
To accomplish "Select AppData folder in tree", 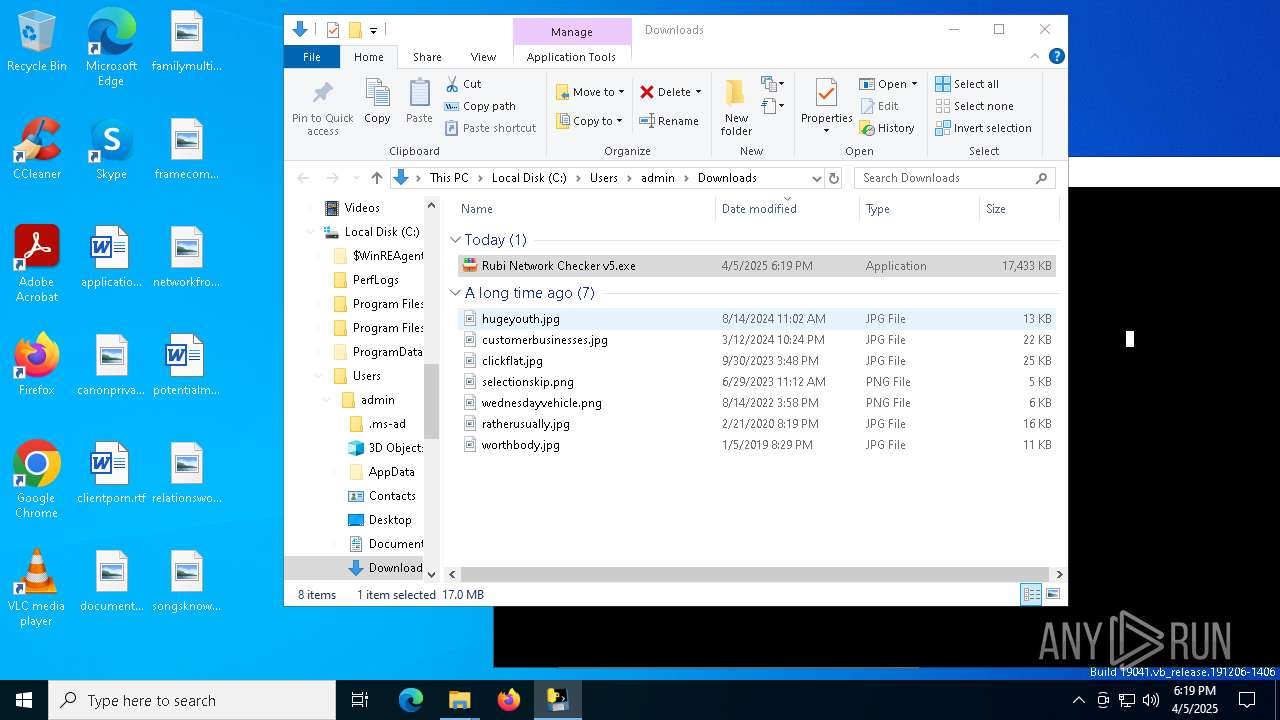I will [391, 472].
